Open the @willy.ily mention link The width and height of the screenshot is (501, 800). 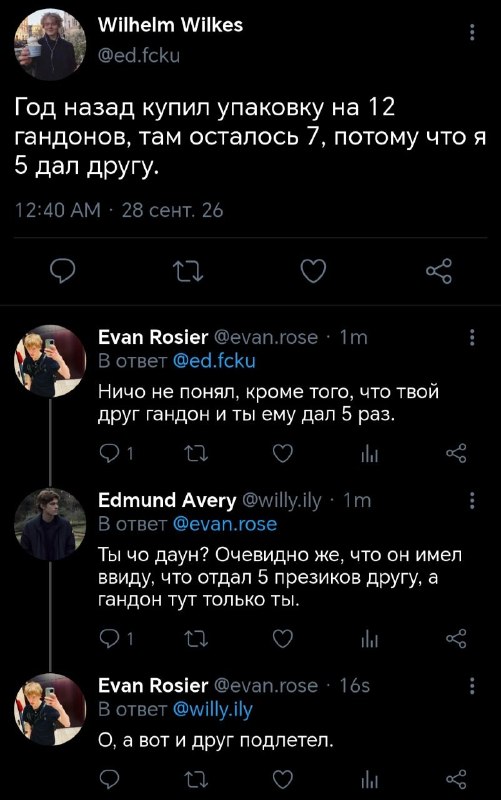(213, 710)
